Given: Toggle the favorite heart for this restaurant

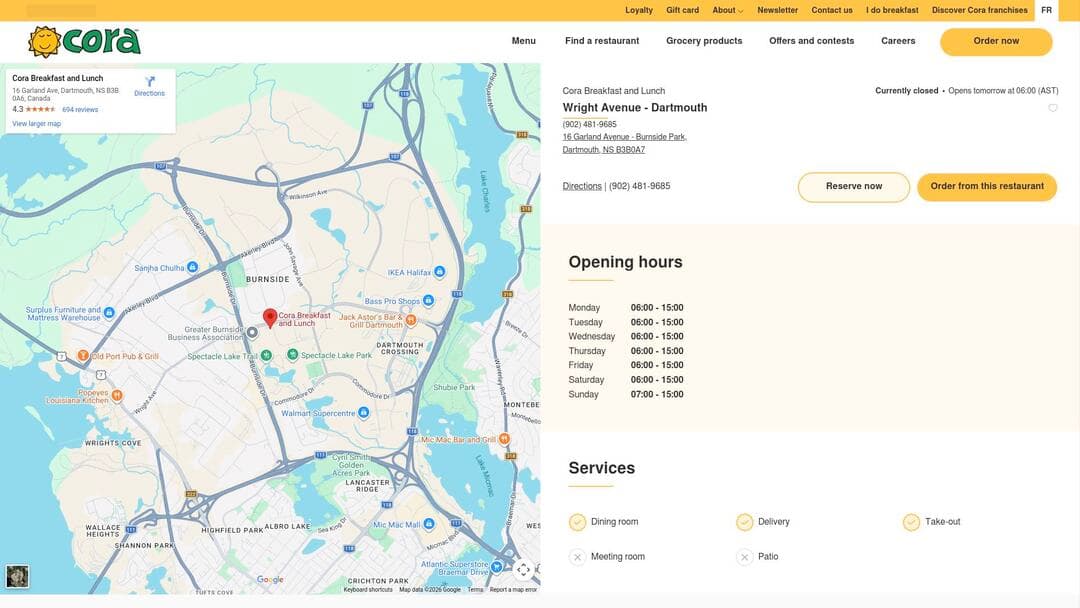Looking at the screenshot, I should point(1052,107).
